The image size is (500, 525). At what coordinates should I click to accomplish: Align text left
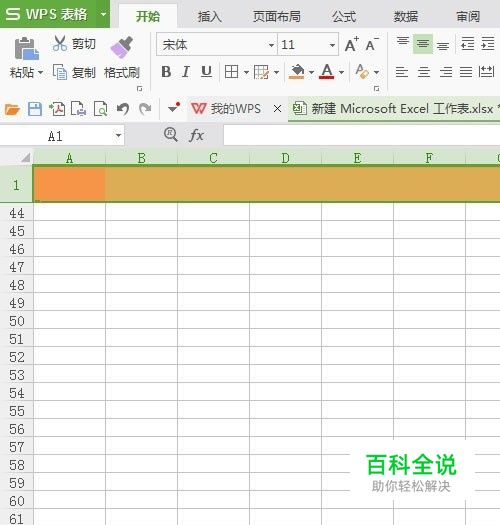point(402,72)
